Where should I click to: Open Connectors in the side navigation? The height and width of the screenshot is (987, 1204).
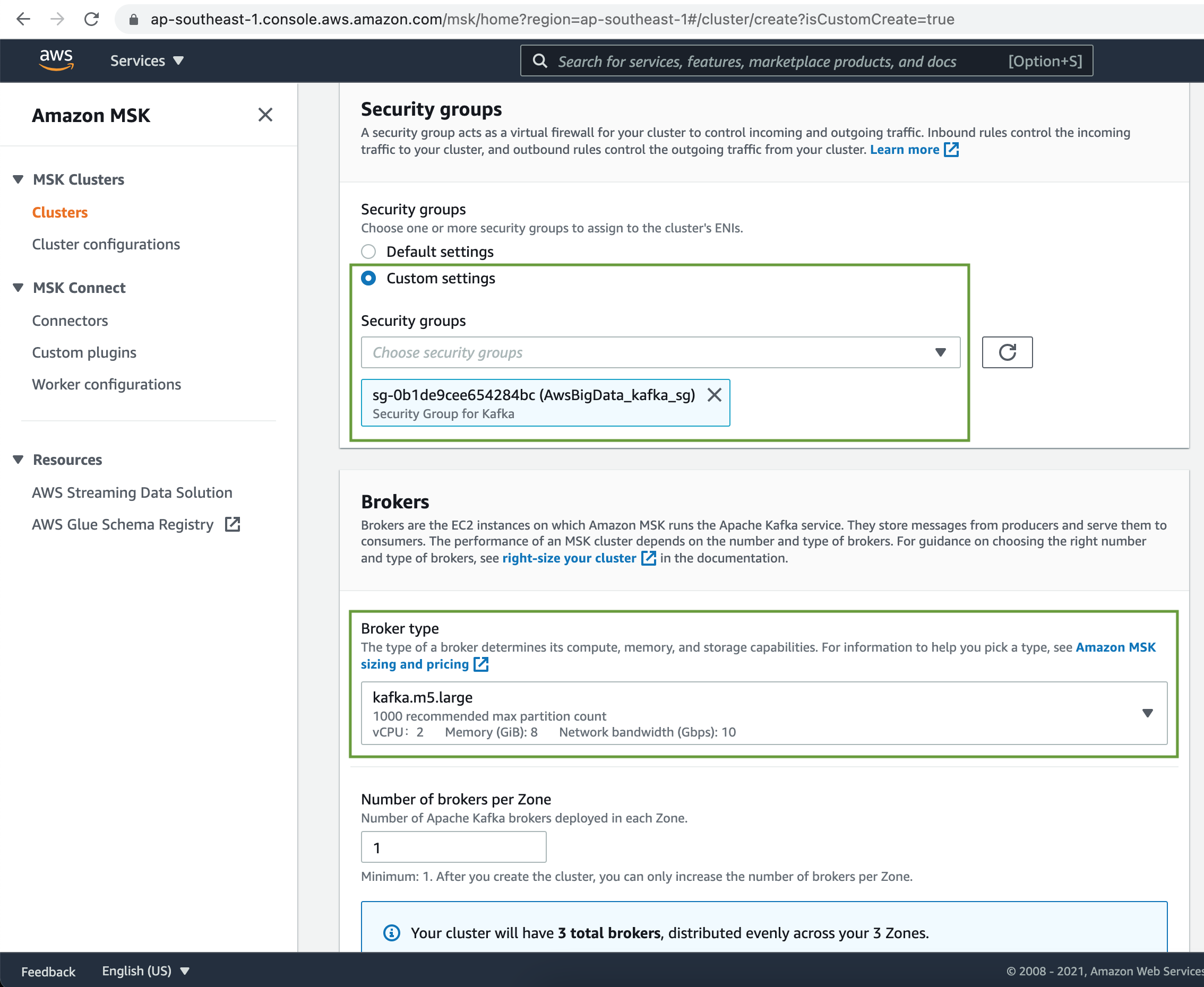(70, 321)
